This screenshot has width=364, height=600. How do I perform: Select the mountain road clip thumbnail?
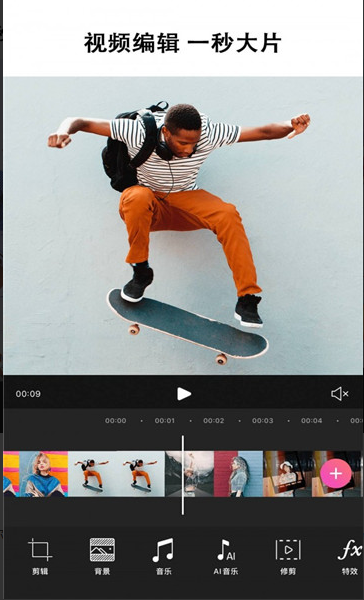click(189, 474)
